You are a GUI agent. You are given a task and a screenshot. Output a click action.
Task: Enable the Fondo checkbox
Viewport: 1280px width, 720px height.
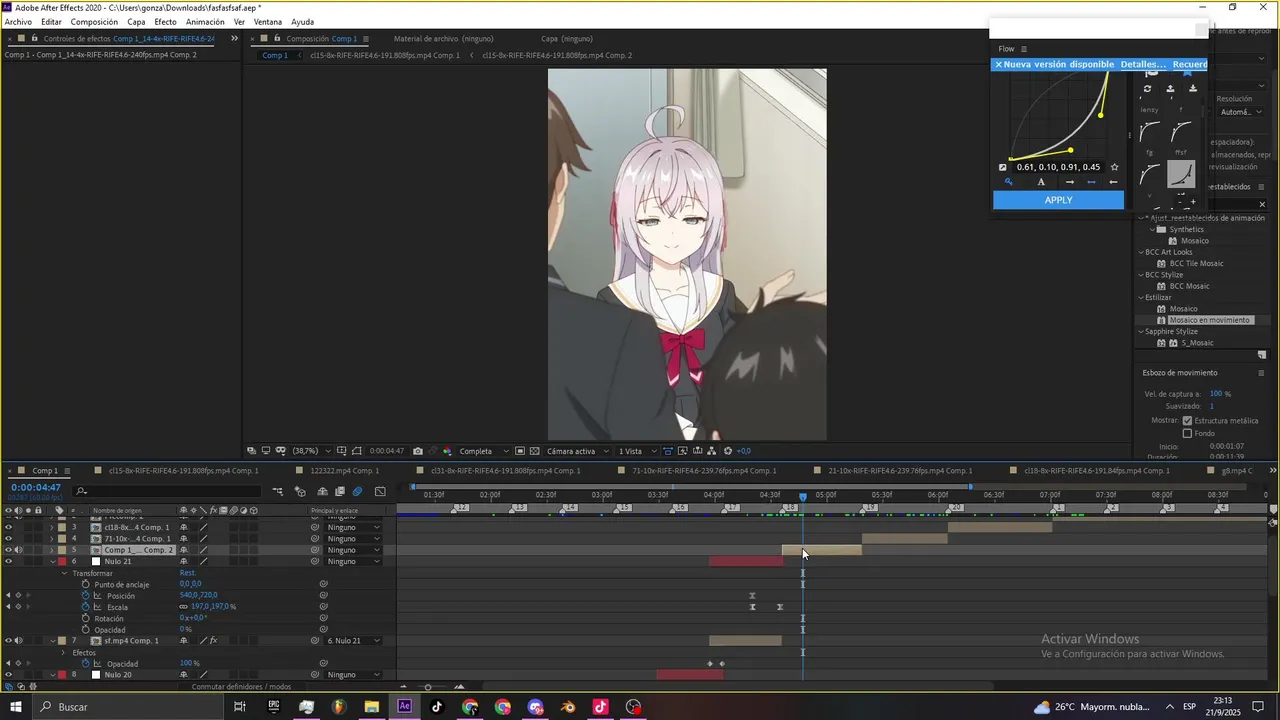click(1187, 433)
